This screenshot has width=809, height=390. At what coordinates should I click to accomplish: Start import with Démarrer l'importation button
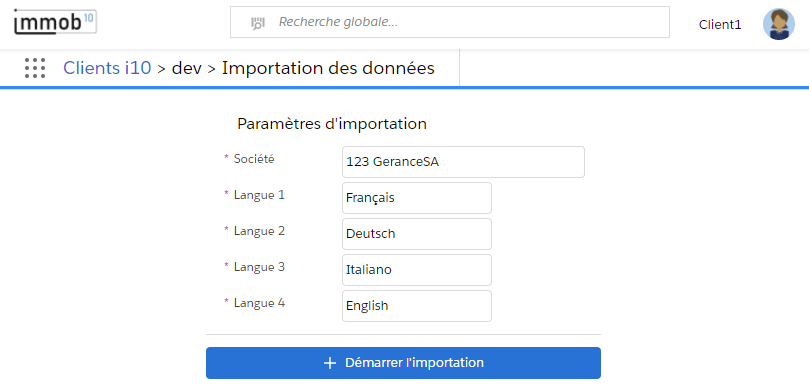tap(403, 363)
